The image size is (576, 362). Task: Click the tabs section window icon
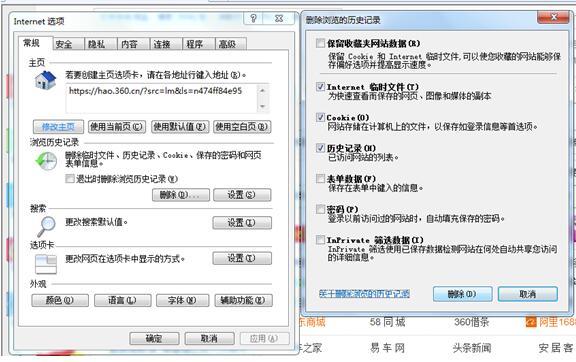coord(46,265)
